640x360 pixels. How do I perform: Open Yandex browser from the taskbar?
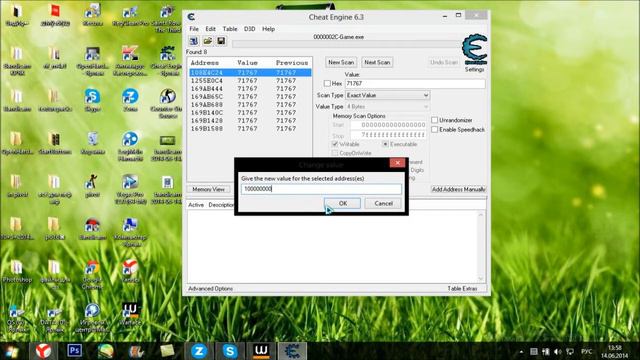coord(43,351)
